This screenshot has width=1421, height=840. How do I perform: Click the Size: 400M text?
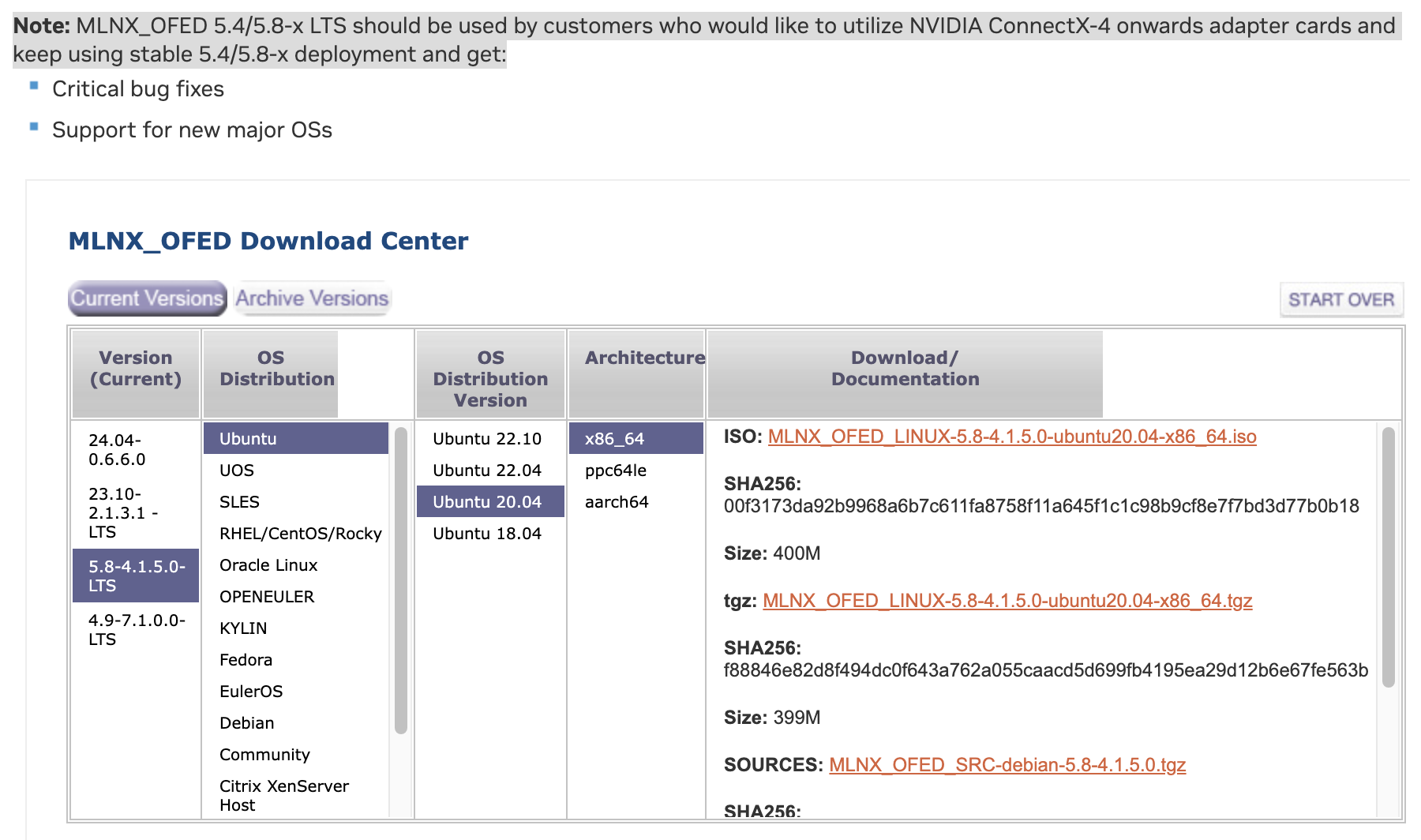(x=772, y=553)
